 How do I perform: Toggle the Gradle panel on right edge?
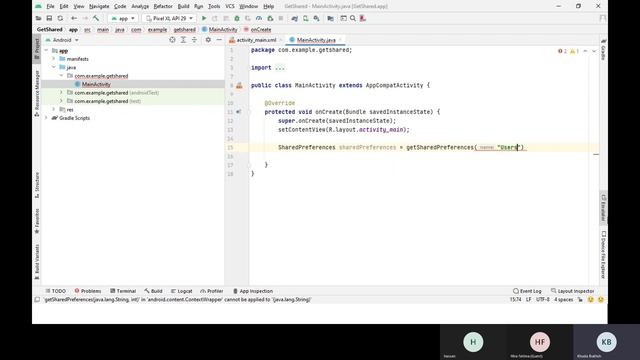click(x=603, y=49)
